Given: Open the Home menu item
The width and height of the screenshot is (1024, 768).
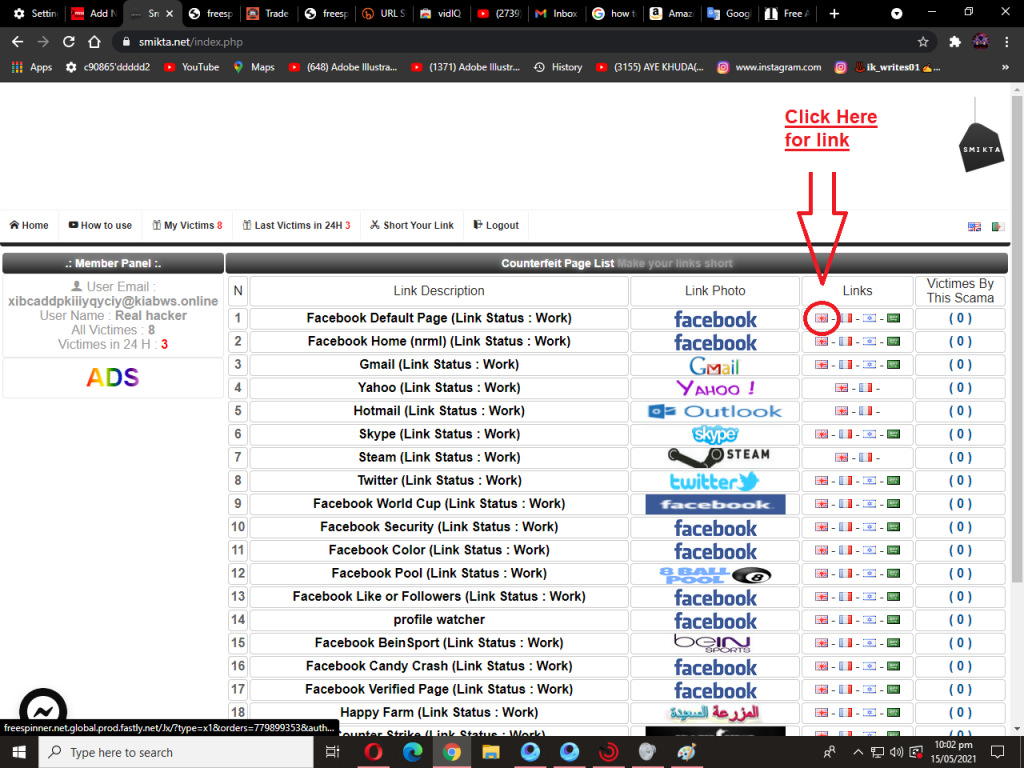Looking at the screenshot, I should coord(29,225).
